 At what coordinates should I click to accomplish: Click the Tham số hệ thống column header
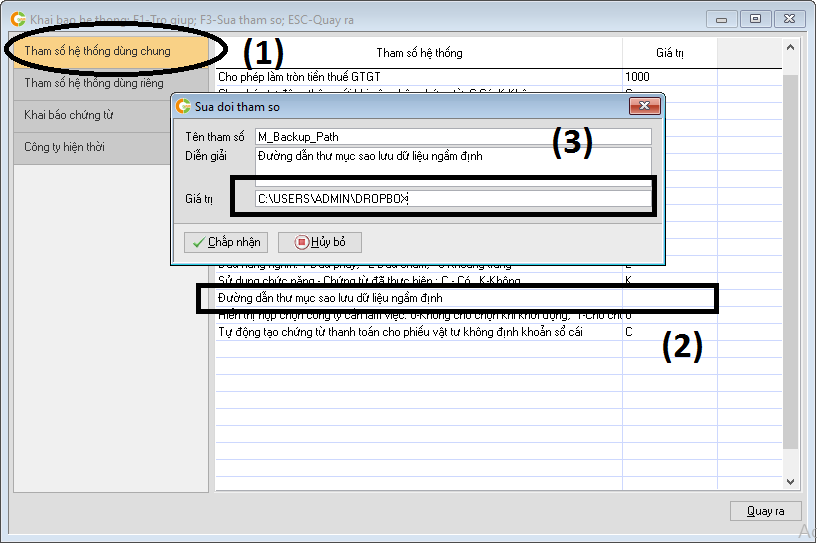pos(419,52)
